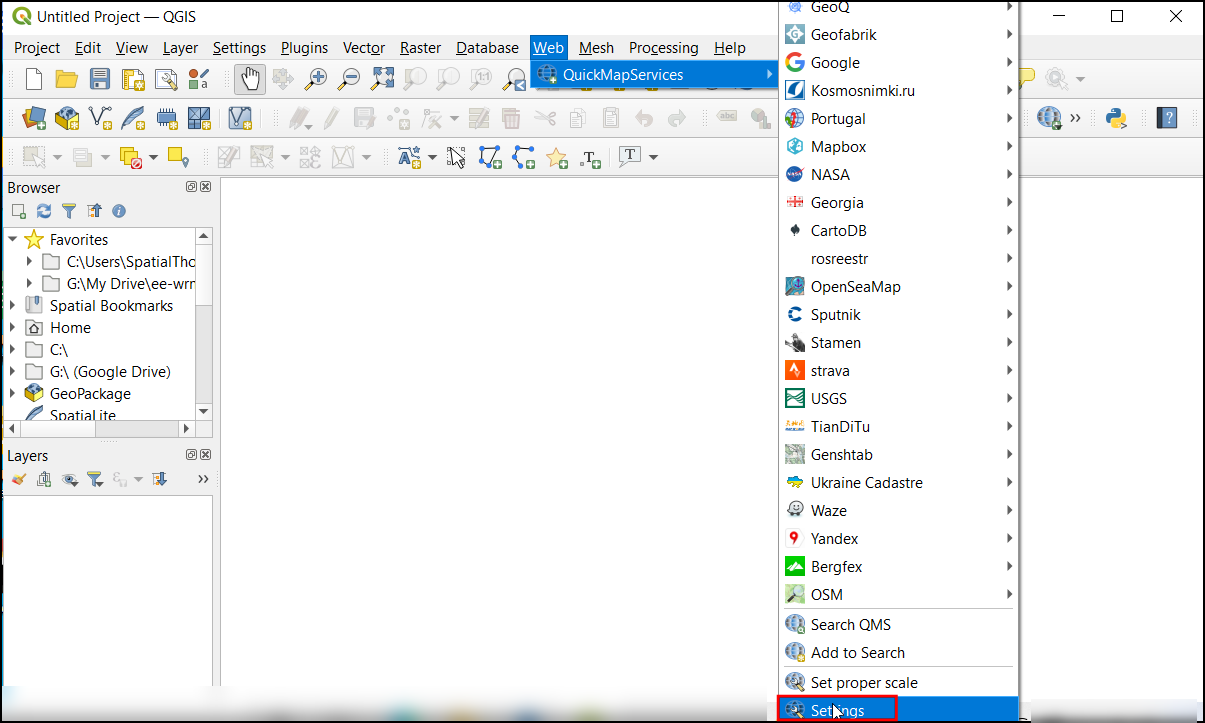Expand the Spatial Bookmarks node
Viewport: 1205px width, 723px height.
[x=13, y=305]
